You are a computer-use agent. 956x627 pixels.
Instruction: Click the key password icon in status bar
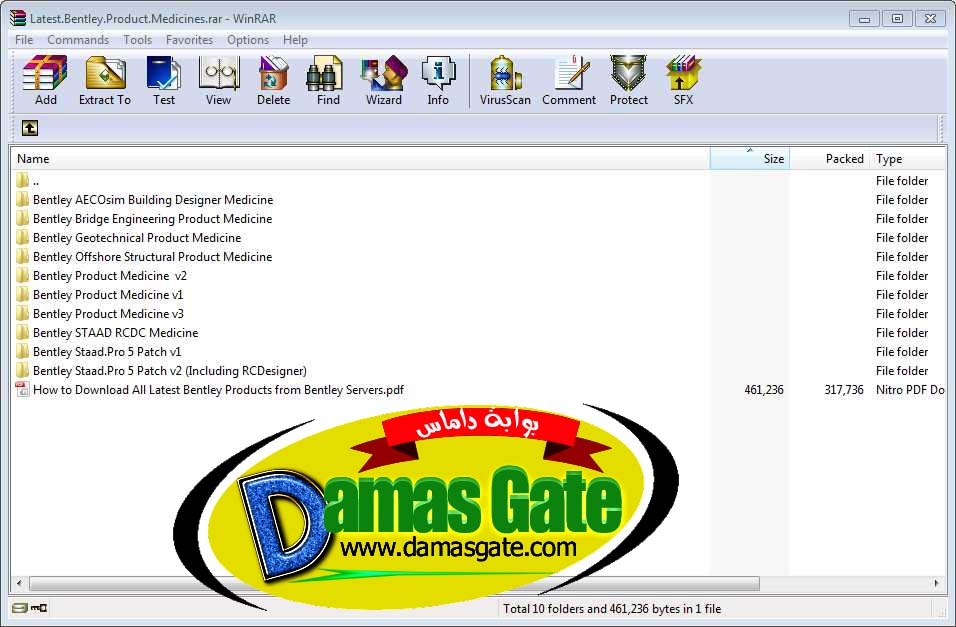(x=38, y=607)
